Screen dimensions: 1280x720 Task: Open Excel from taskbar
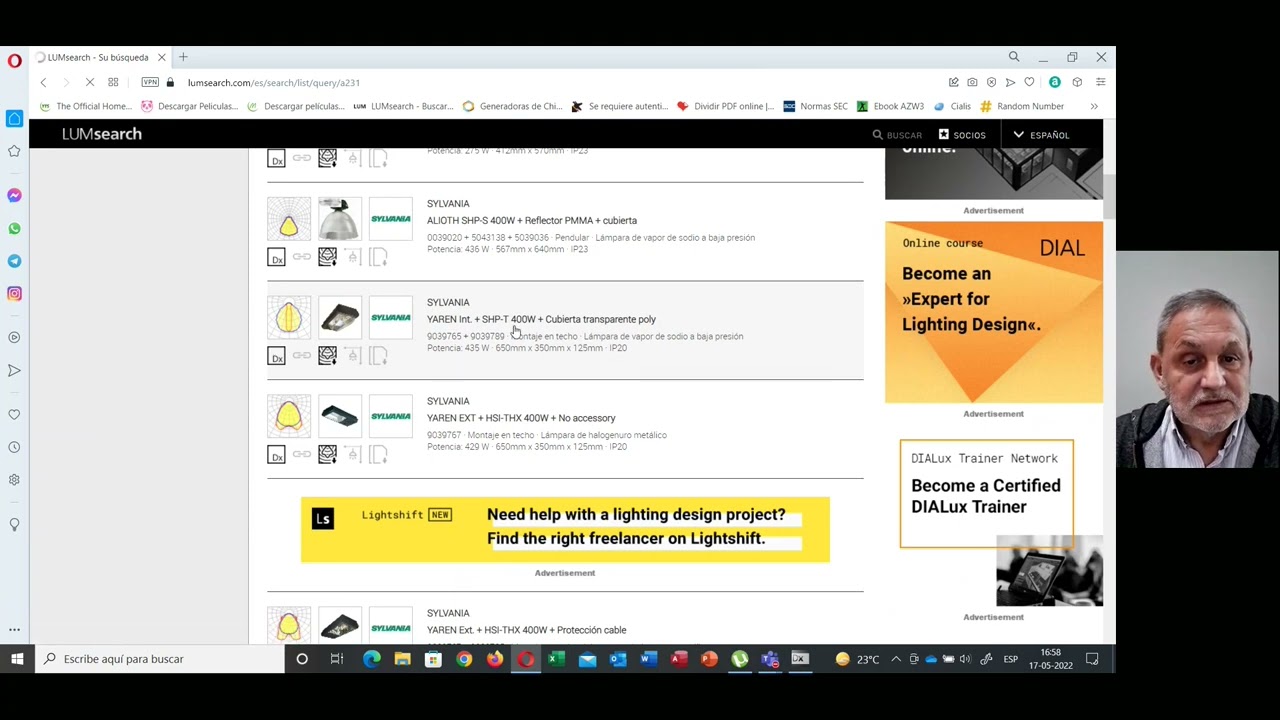pos(556,659)
